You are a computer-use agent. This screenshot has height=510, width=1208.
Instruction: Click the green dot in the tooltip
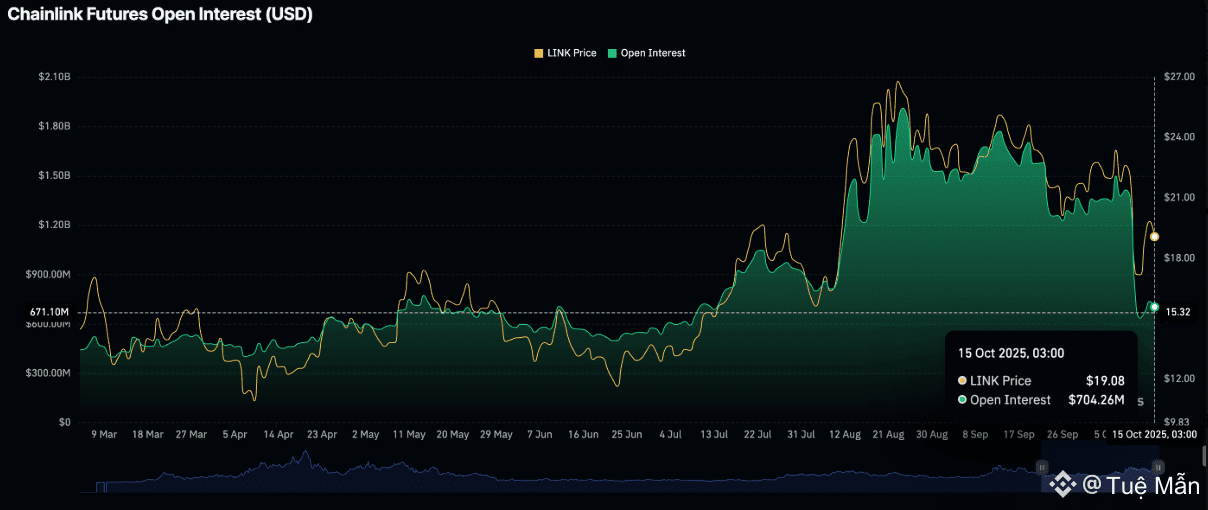962,400
